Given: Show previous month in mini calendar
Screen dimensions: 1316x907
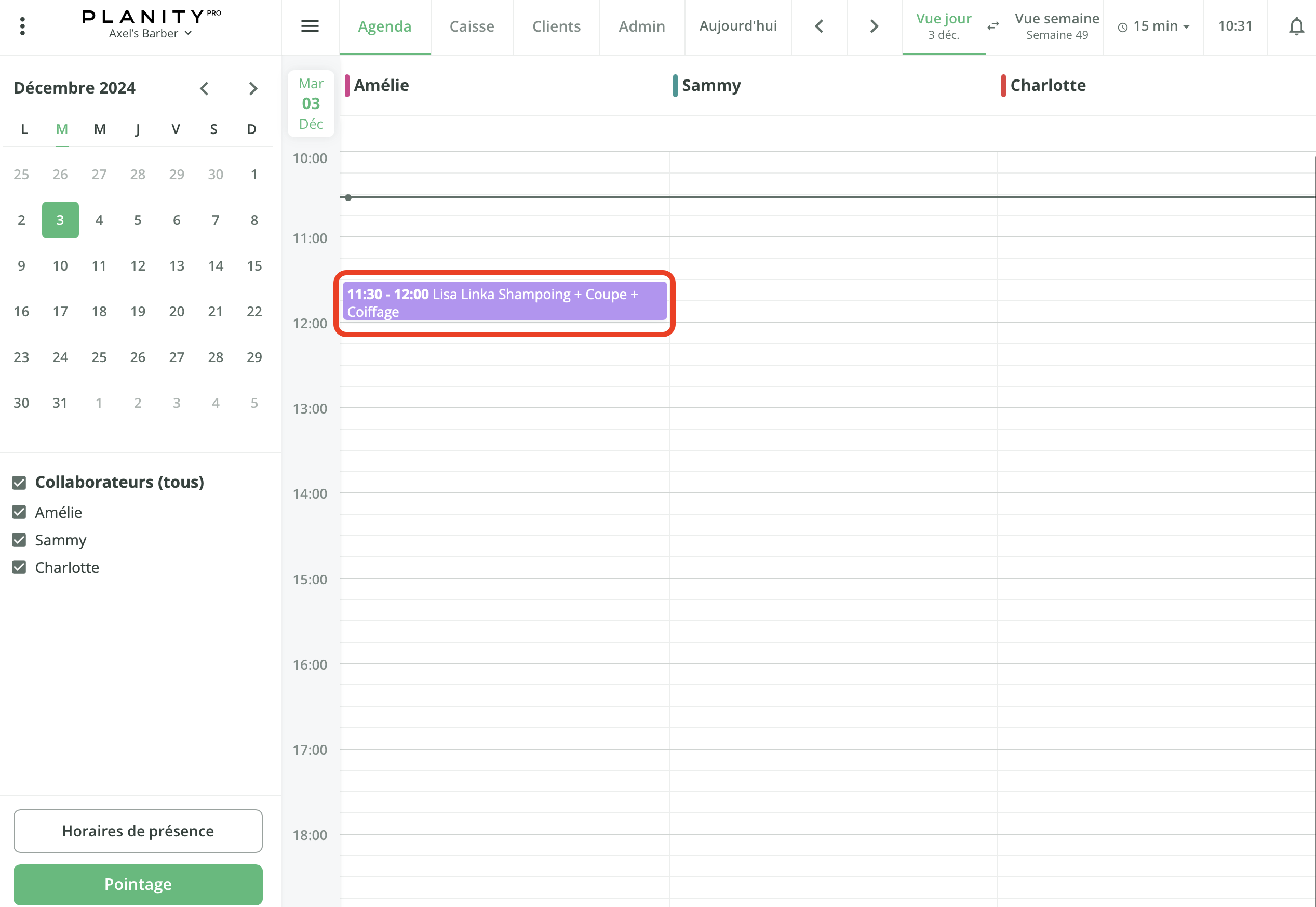Looking at the screenshot, I should point(205,88).
